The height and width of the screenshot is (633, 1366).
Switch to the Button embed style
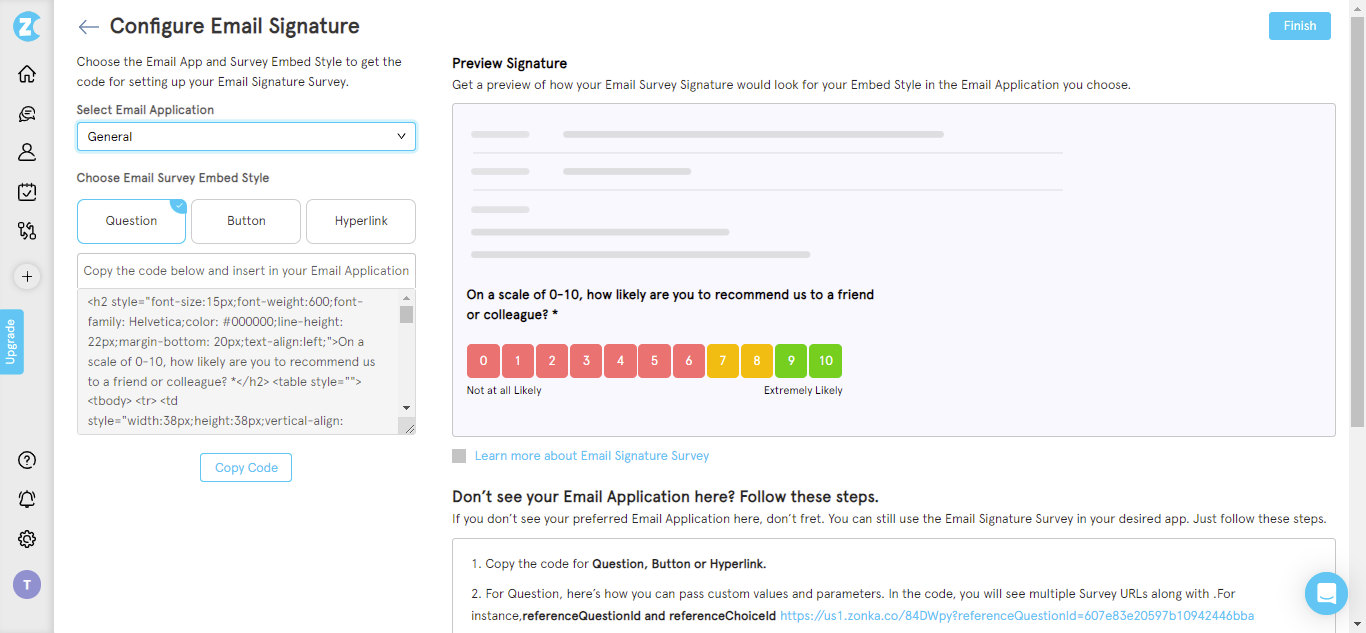click(245, 221)
